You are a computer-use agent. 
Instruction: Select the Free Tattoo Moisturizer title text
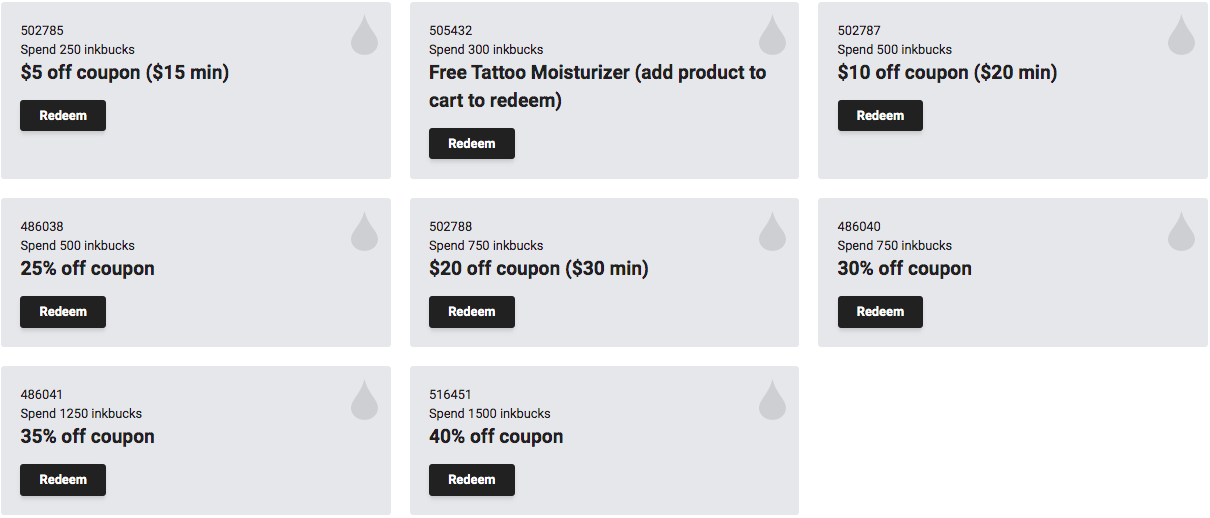[598, 86]
